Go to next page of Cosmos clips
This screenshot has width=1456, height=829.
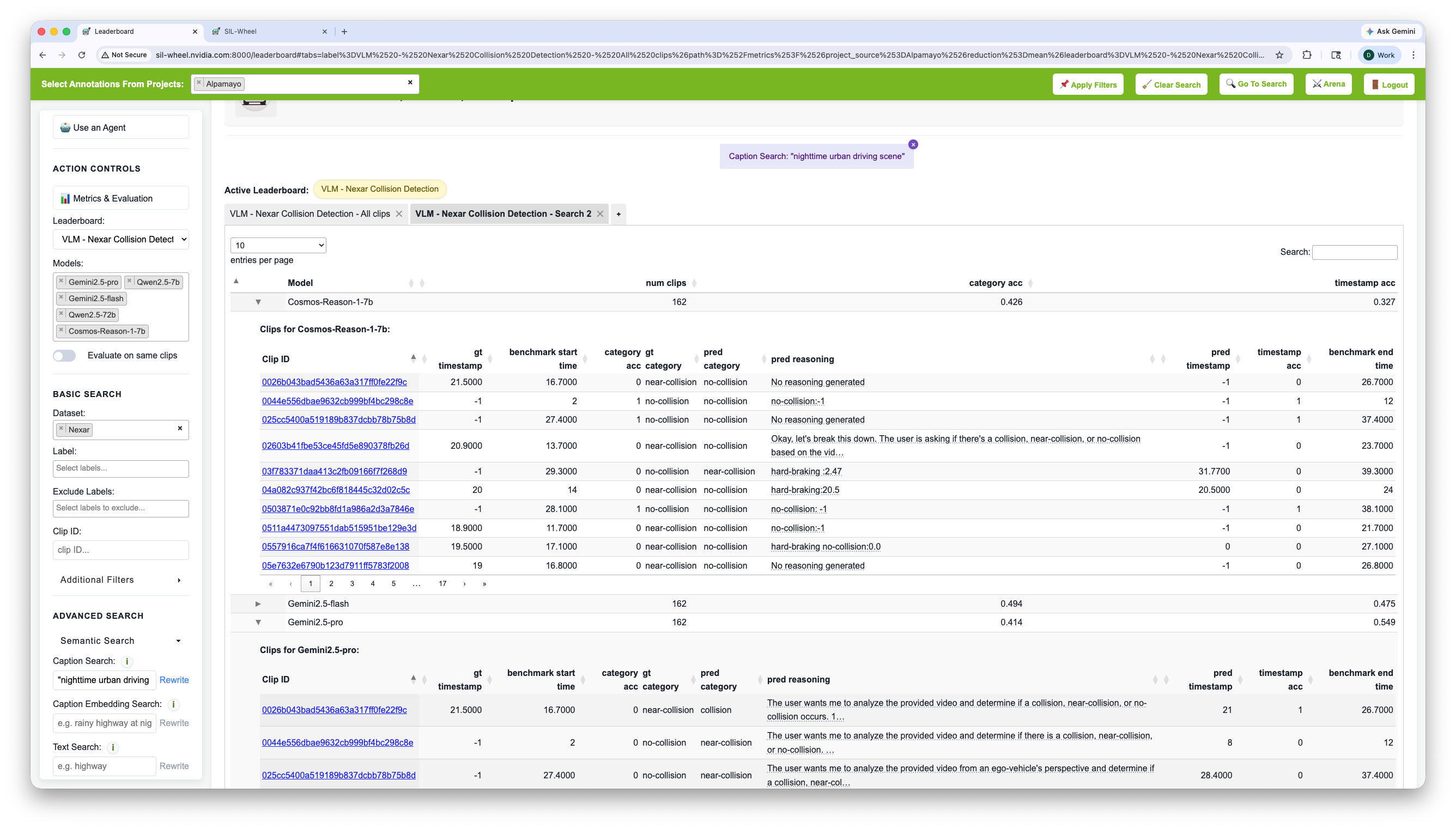tap(465, 584)
